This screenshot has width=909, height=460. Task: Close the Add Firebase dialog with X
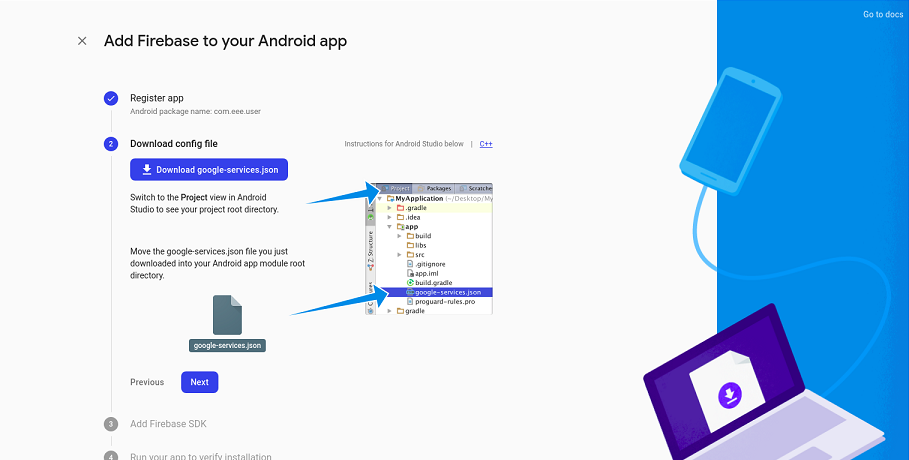tap(82, 41)
